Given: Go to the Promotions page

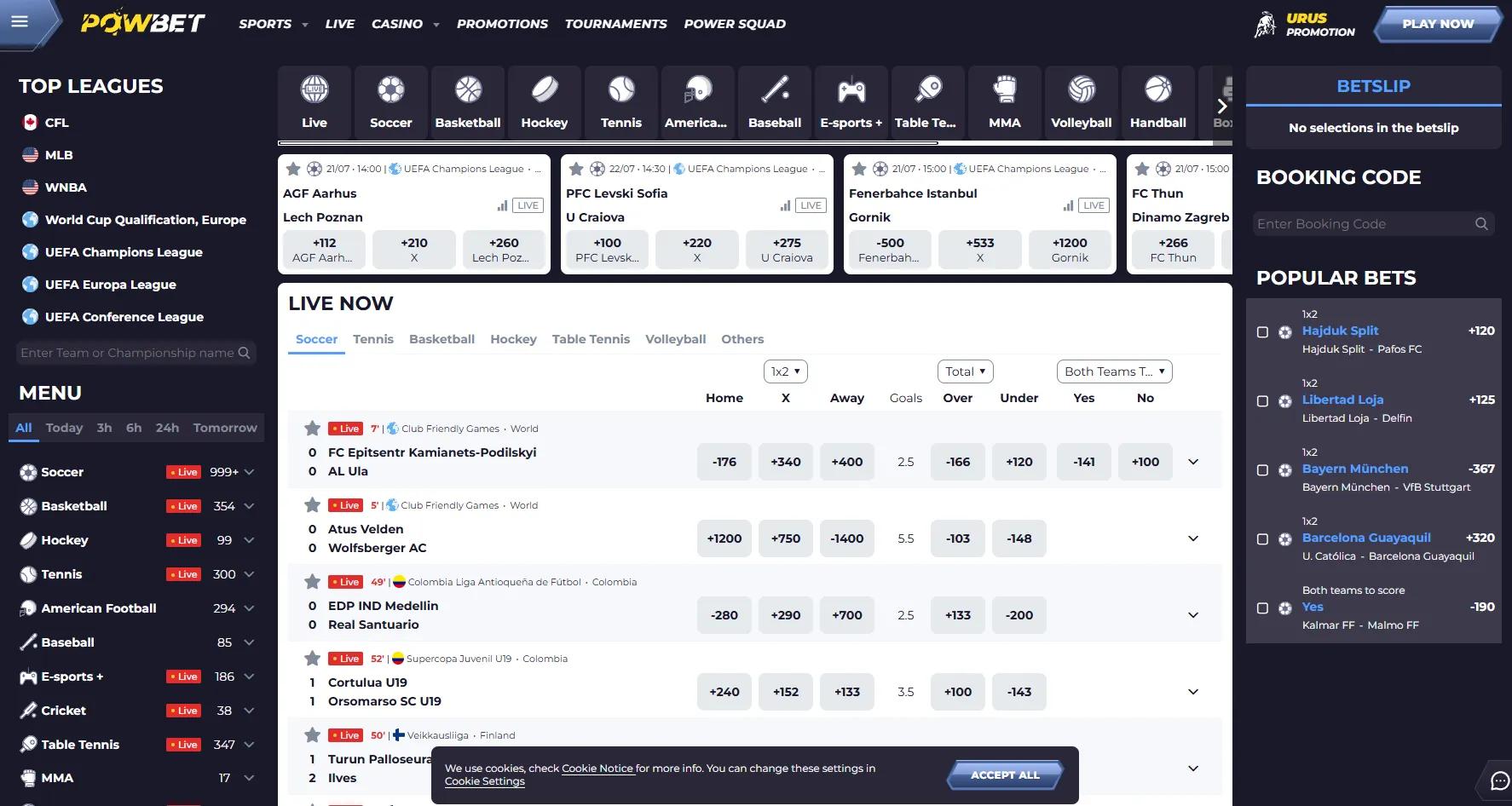Looking at the screenshot, I should (x=502, y=24).
